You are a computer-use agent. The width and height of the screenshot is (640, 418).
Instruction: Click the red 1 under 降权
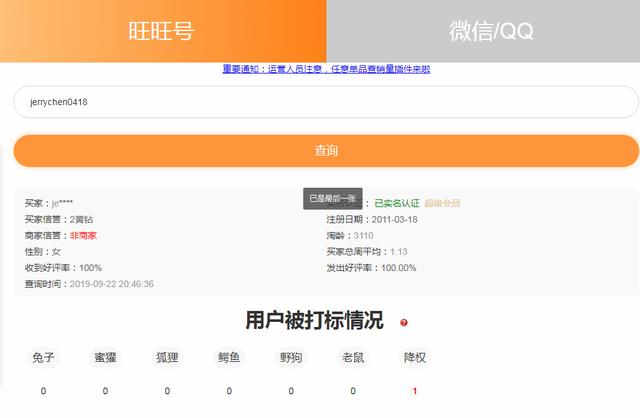415,391
